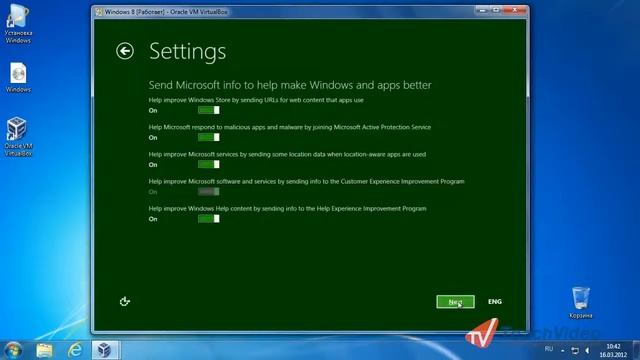Open the Windows Start menu orb
640x360 pixels.
point(13,350)
